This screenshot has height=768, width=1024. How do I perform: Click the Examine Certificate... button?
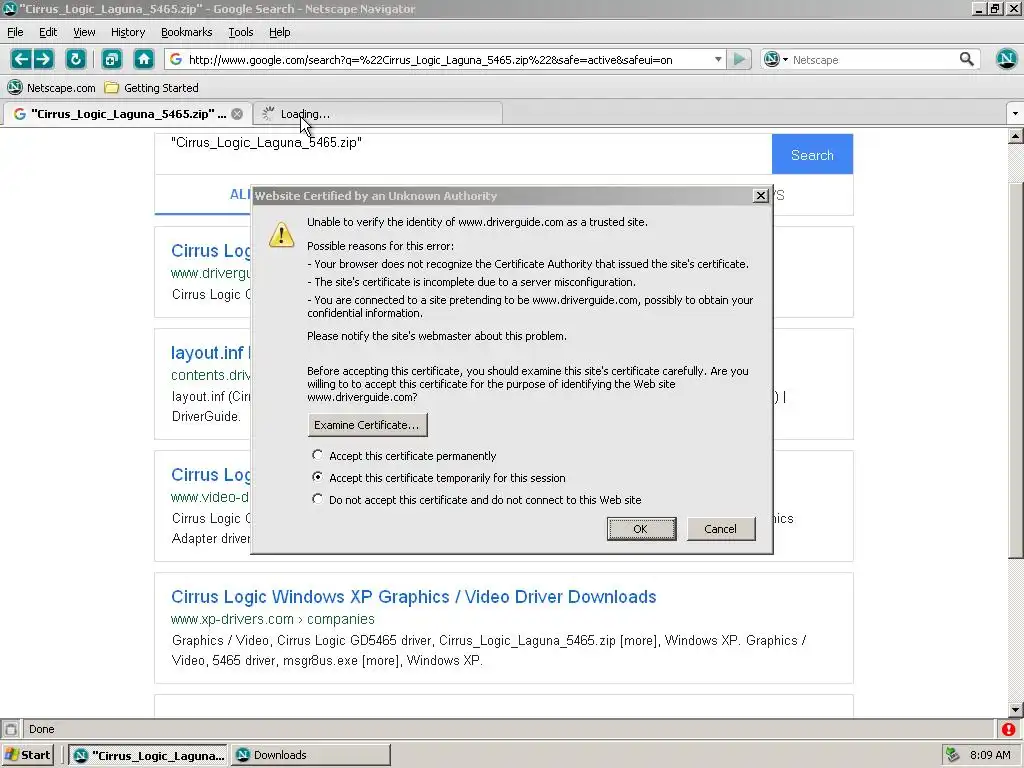click(368, 425)
